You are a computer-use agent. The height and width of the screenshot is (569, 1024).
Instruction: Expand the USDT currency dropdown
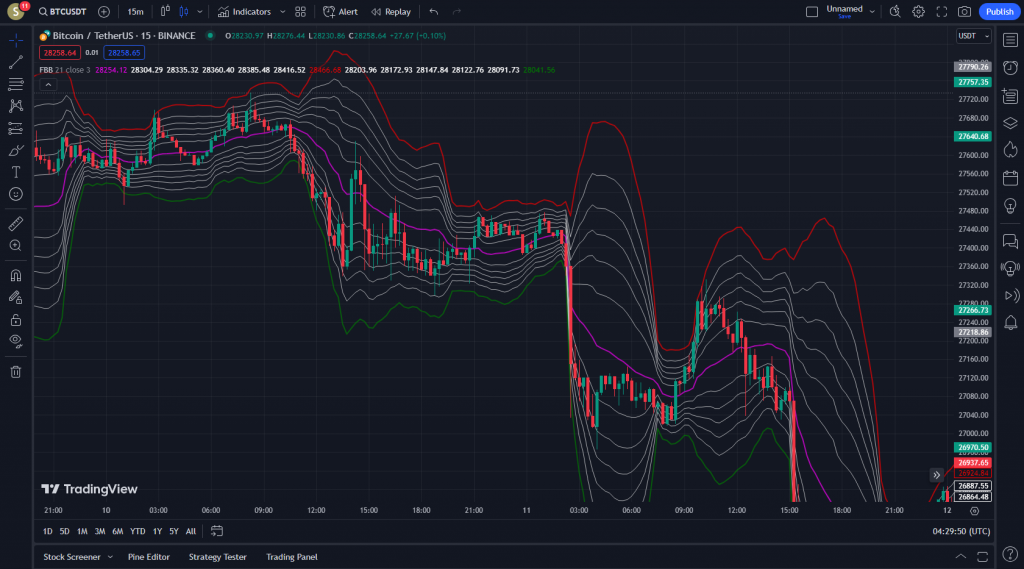(x=971, y=36)
